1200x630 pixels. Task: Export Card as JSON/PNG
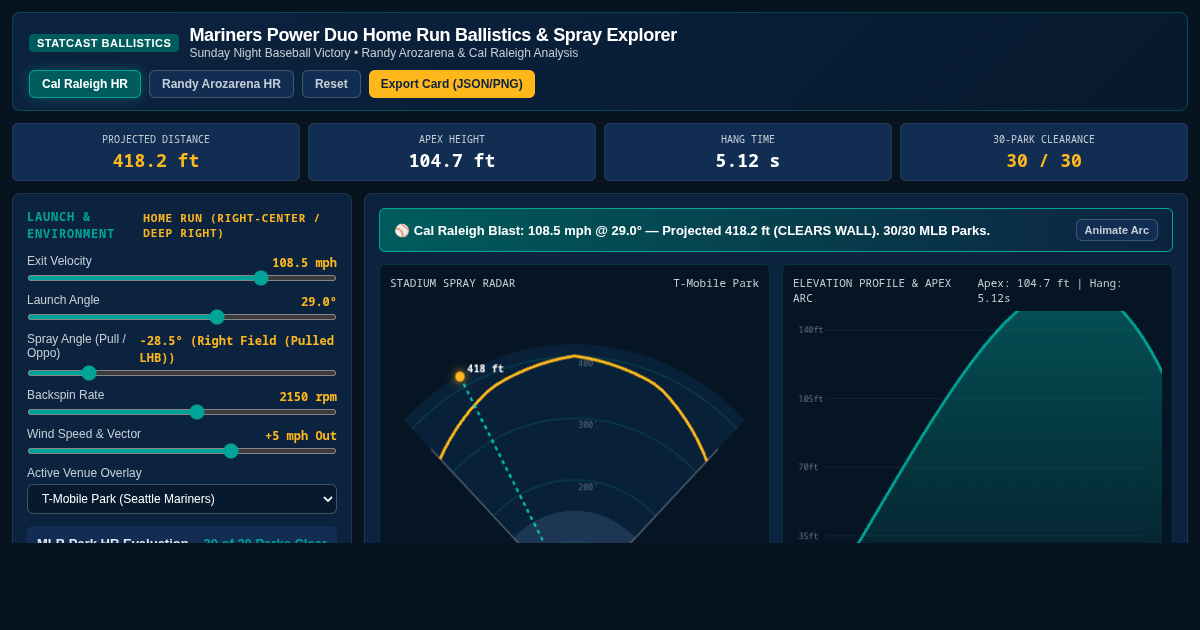tap(452, 84)
